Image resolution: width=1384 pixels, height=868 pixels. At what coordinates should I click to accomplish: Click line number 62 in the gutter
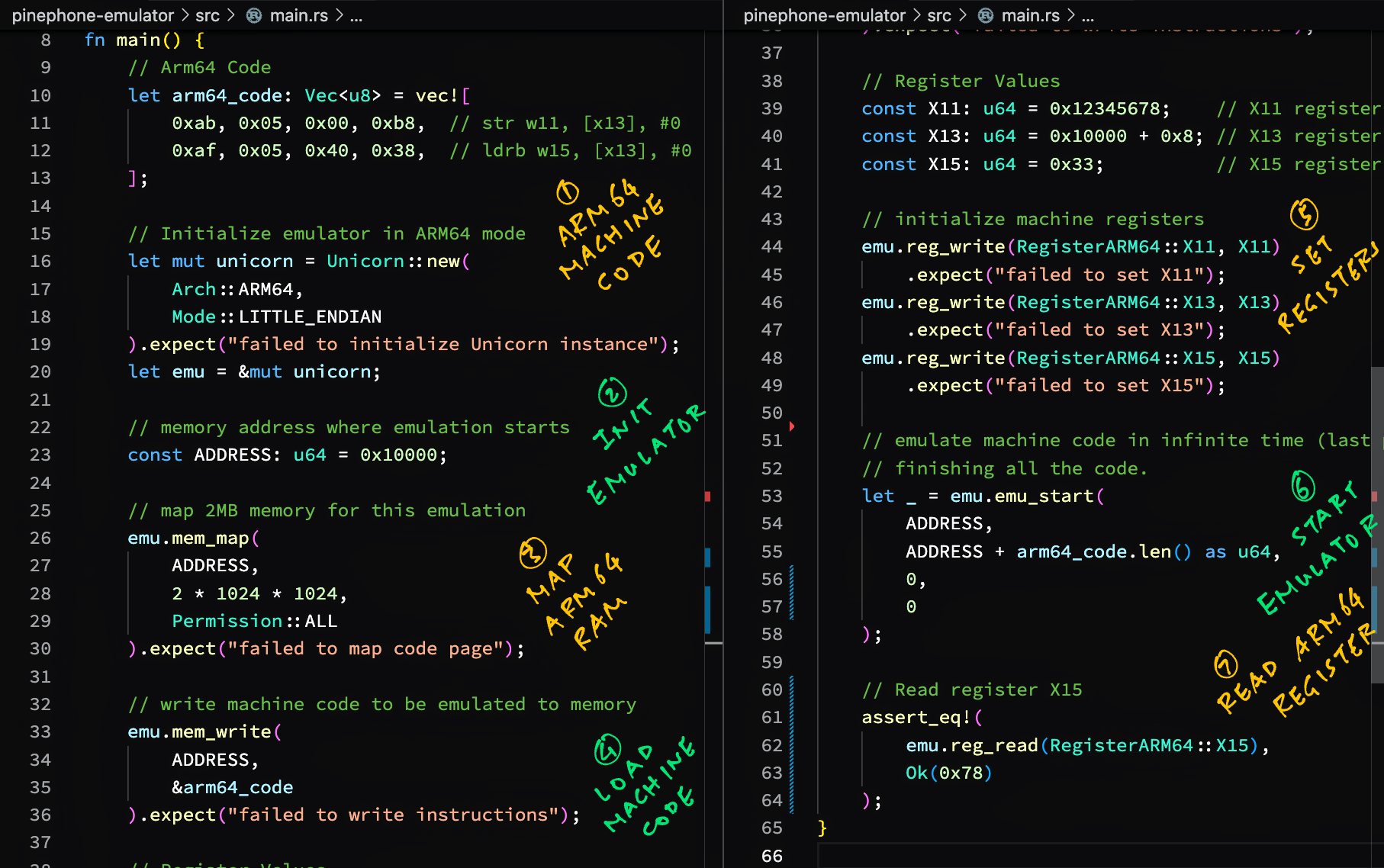[x=772, y=745]
